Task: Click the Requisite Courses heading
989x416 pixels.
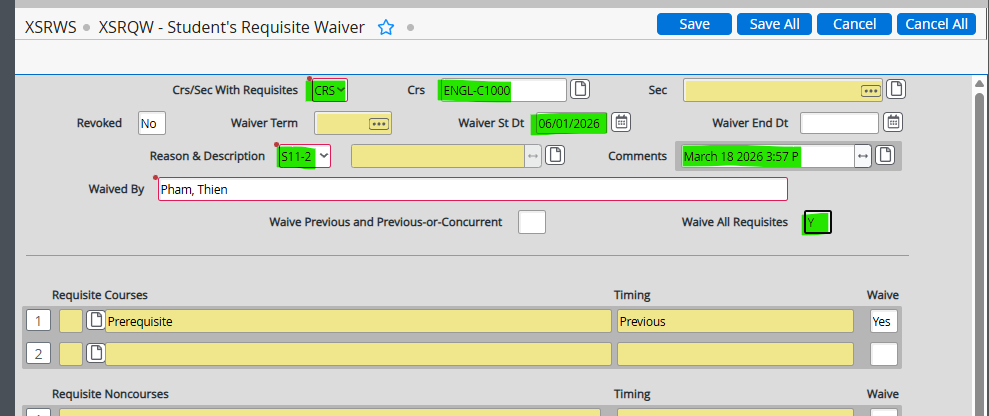Action: coord(100,295)
